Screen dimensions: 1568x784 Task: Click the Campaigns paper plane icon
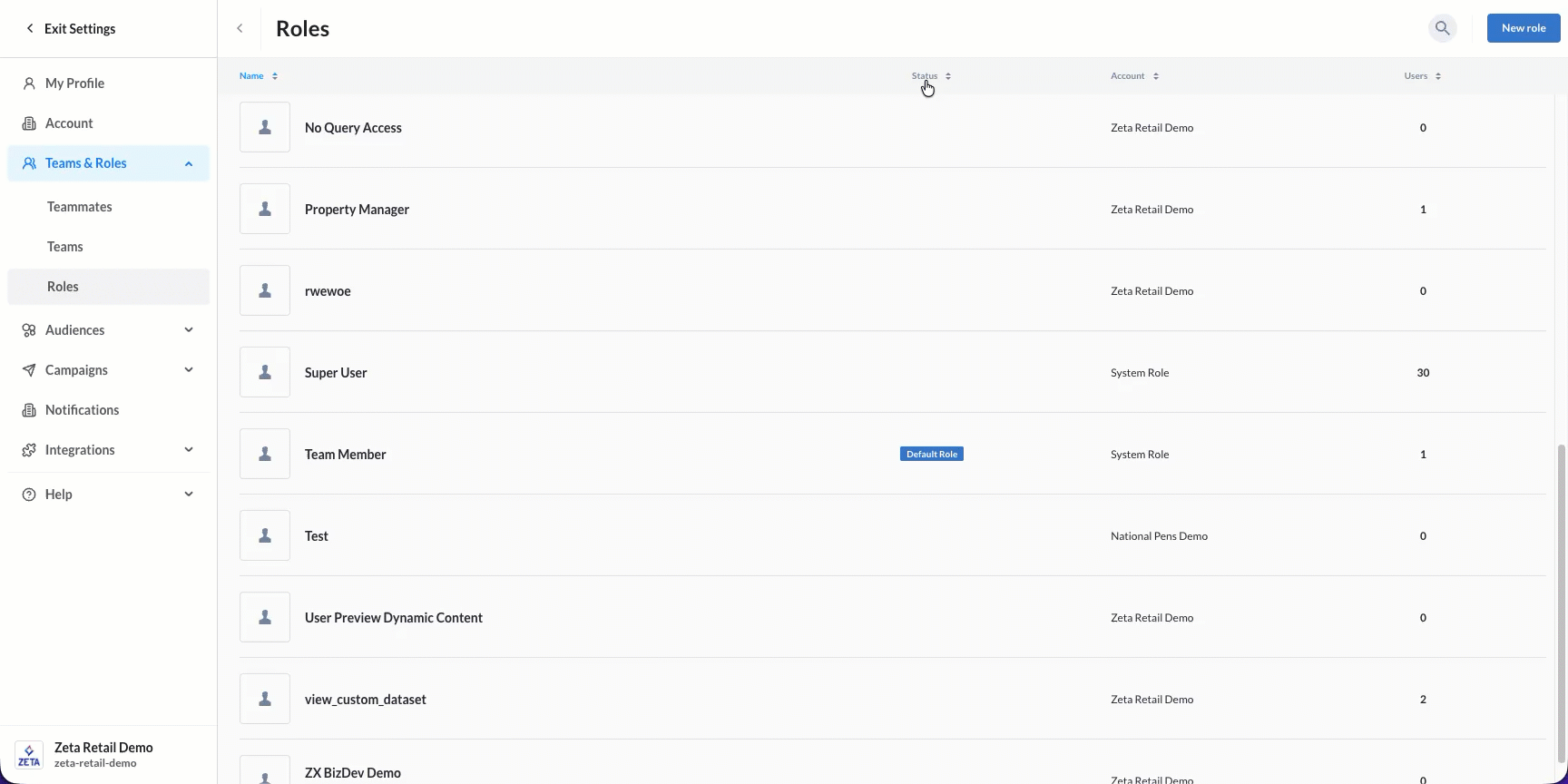(x=29, y=370)
